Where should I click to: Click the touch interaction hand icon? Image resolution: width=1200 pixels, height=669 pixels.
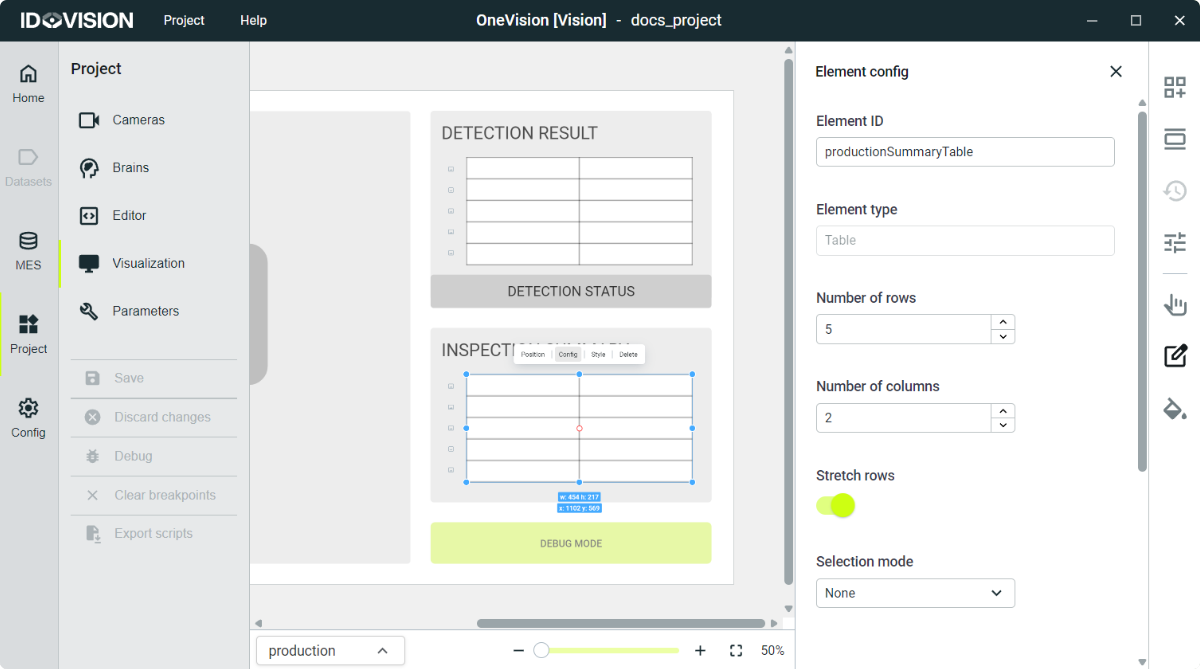click(1174, 305)
